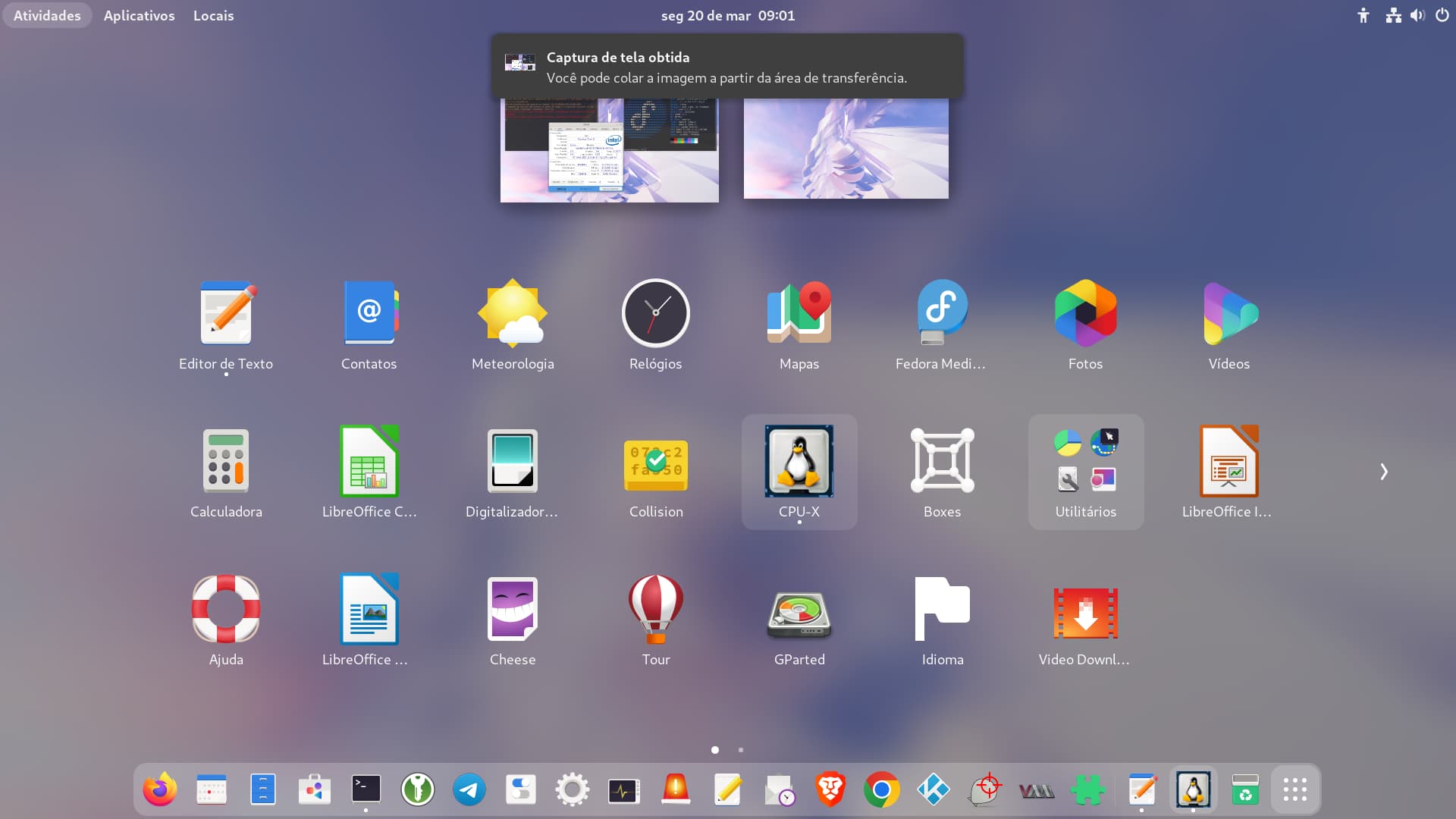The width and height of the screenshot is (1456, 819).
Task: Launch Google Chrome from the dock
Action: (x=882, y=790)
